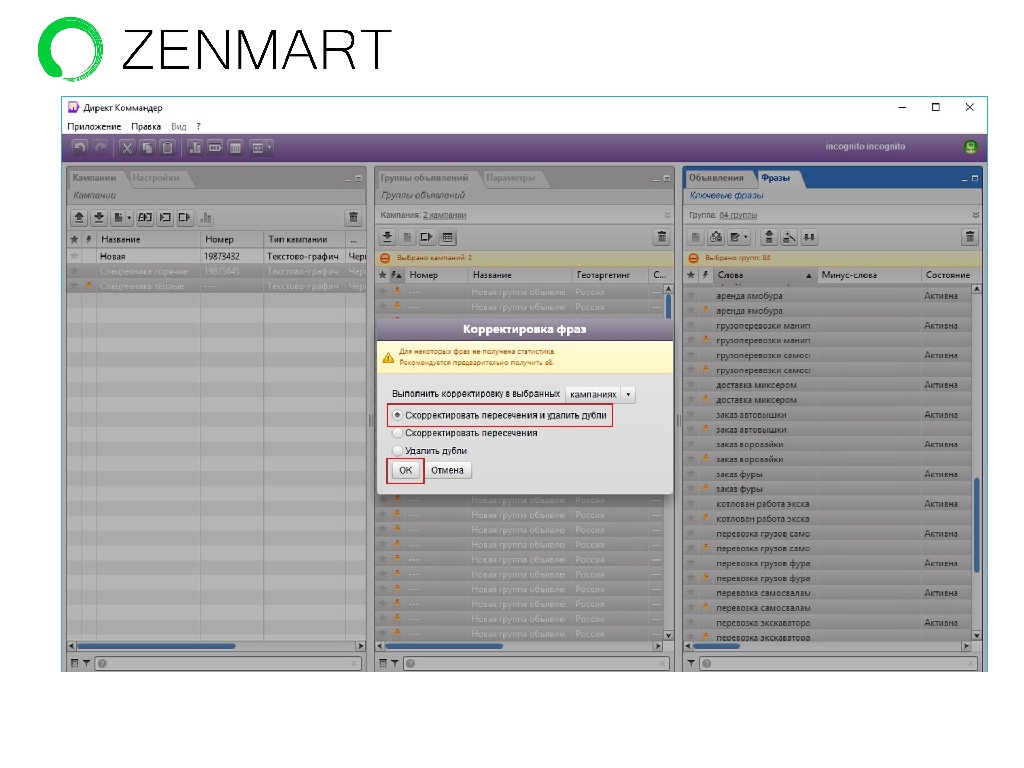The height and width of the screenshot is (768, 1024).
Task: Click the Undo icon in the main toolbar
Action: coord(80,148)
